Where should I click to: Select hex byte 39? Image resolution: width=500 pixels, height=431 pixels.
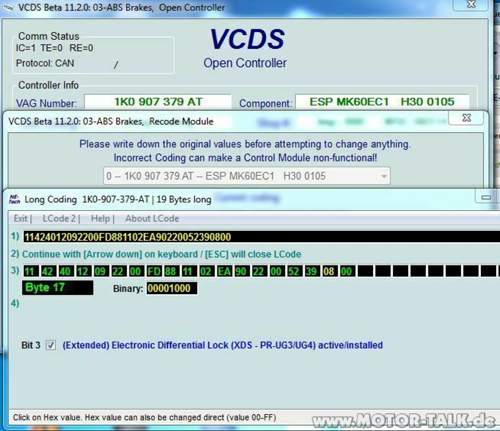311,271
